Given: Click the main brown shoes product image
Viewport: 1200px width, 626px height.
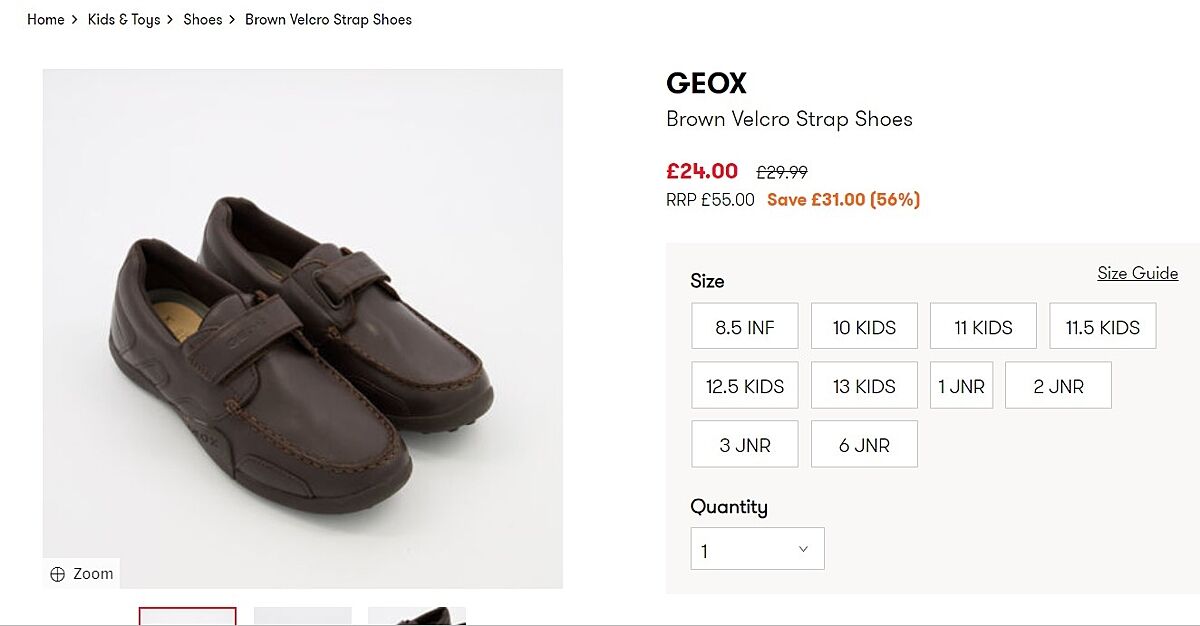Looking at the screenshot, I should click(302, 328).
